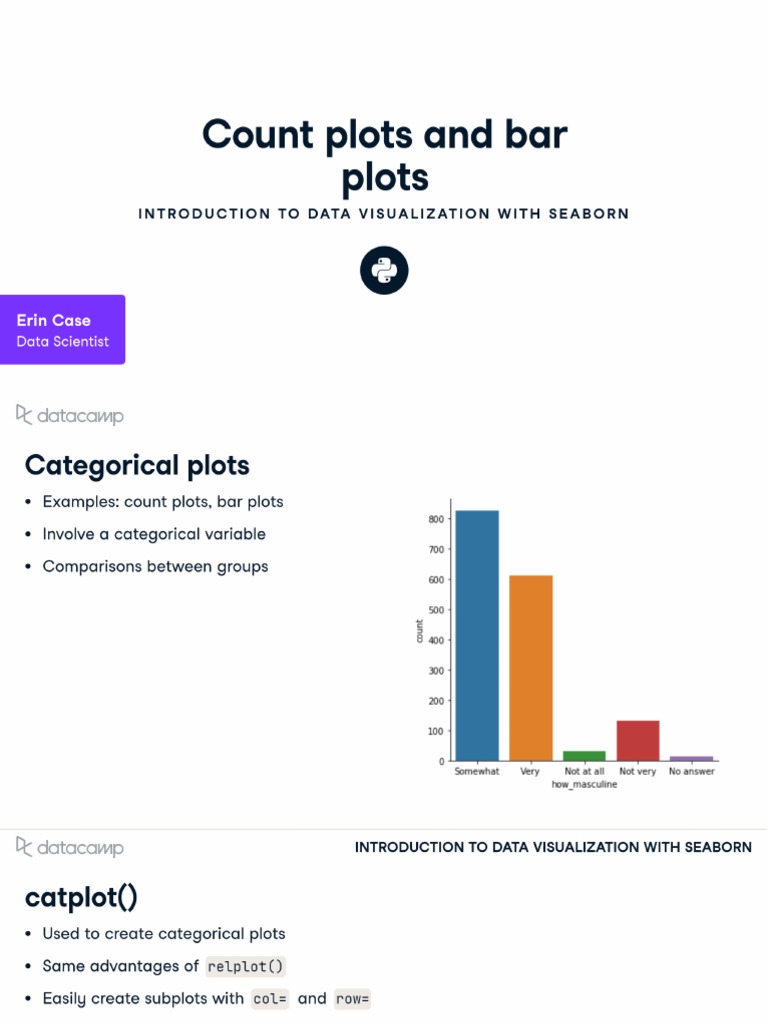Click the blue Somewhat bar in chart
The width and height of the screenshot is (768, 1024).
[x=477, y=635]
